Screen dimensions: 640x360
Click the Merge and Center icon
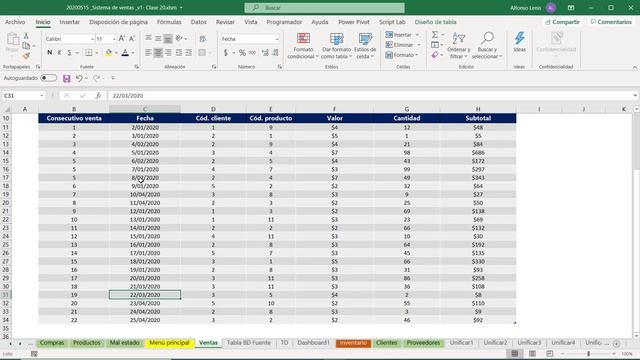pyautogui.click(x=202, y=53)
